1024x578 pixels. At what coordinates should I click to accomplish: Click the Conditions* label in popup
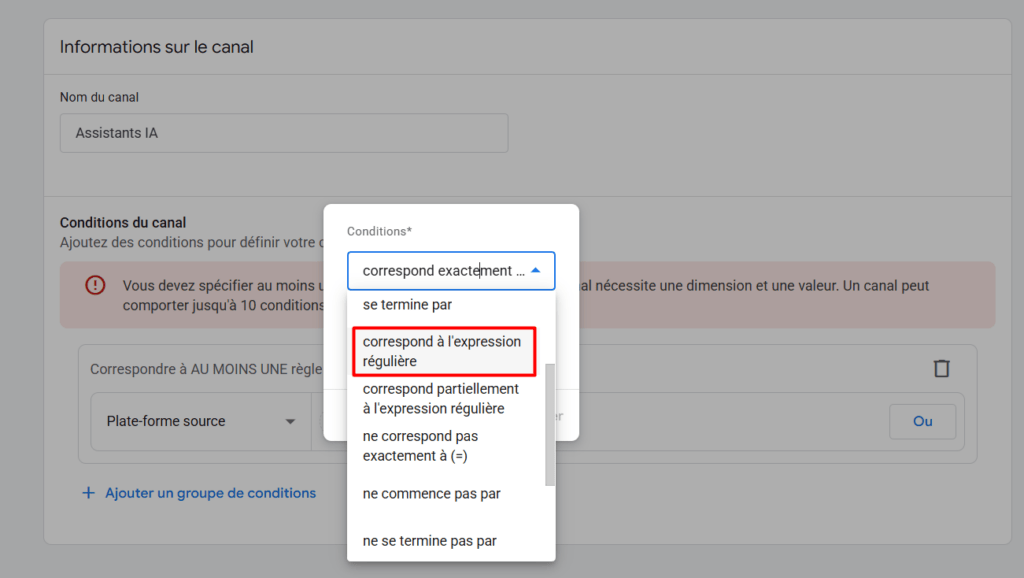tap(379, 231)
